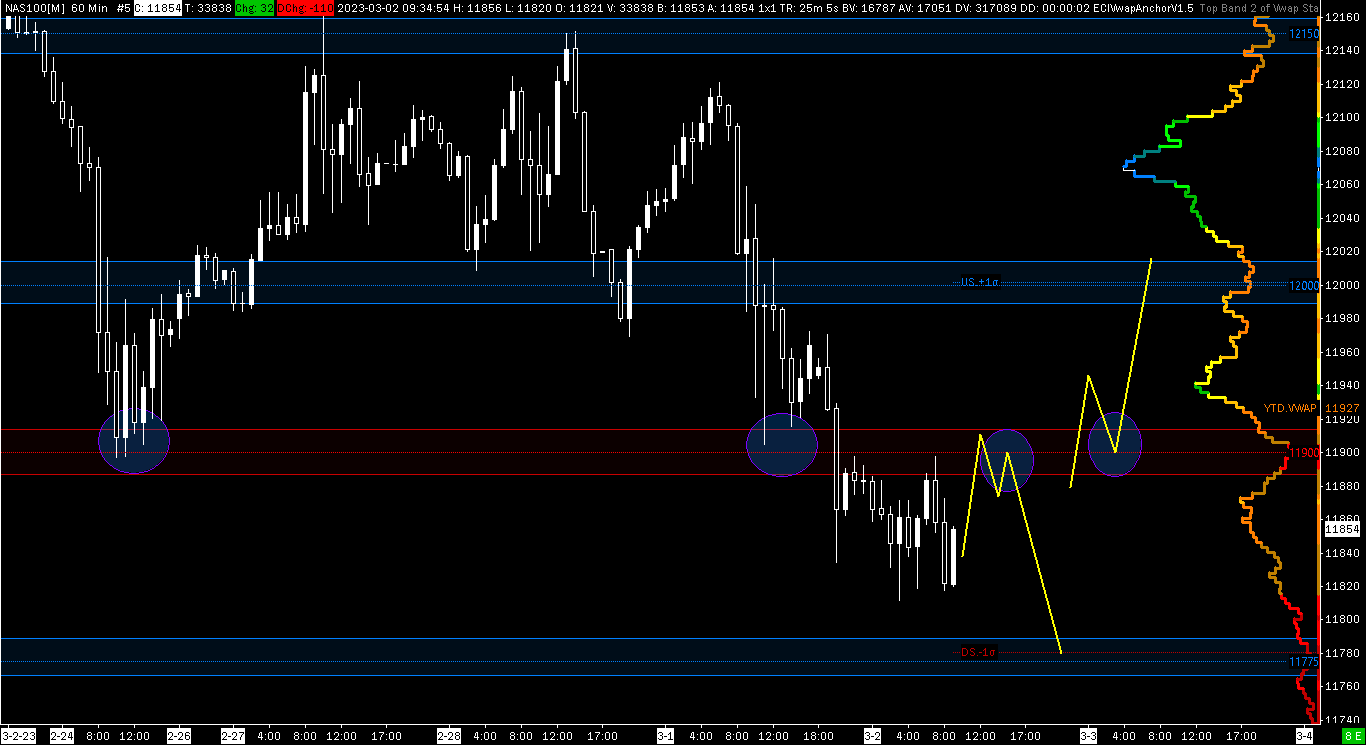Select the 3-1 date marker
The height and width of the screenshot is (745, 1366).
click(665, 736)
